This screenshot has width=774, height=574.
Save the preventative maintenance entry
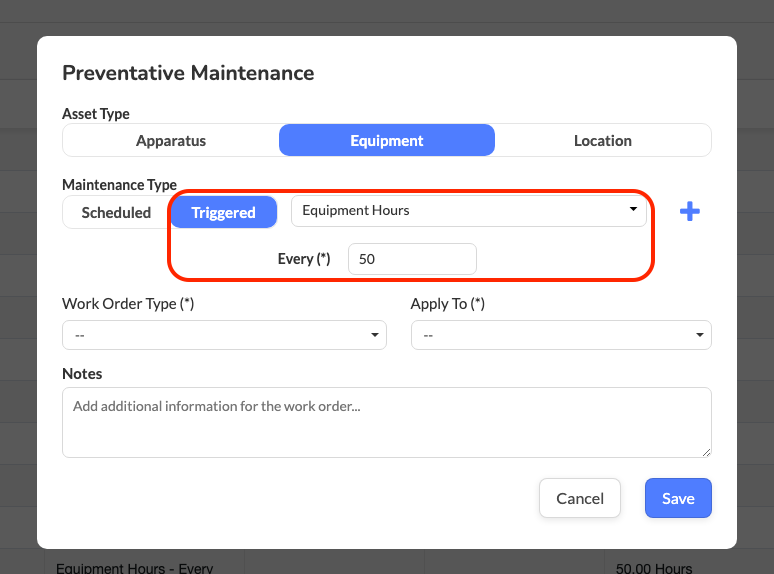coord(677,498)
